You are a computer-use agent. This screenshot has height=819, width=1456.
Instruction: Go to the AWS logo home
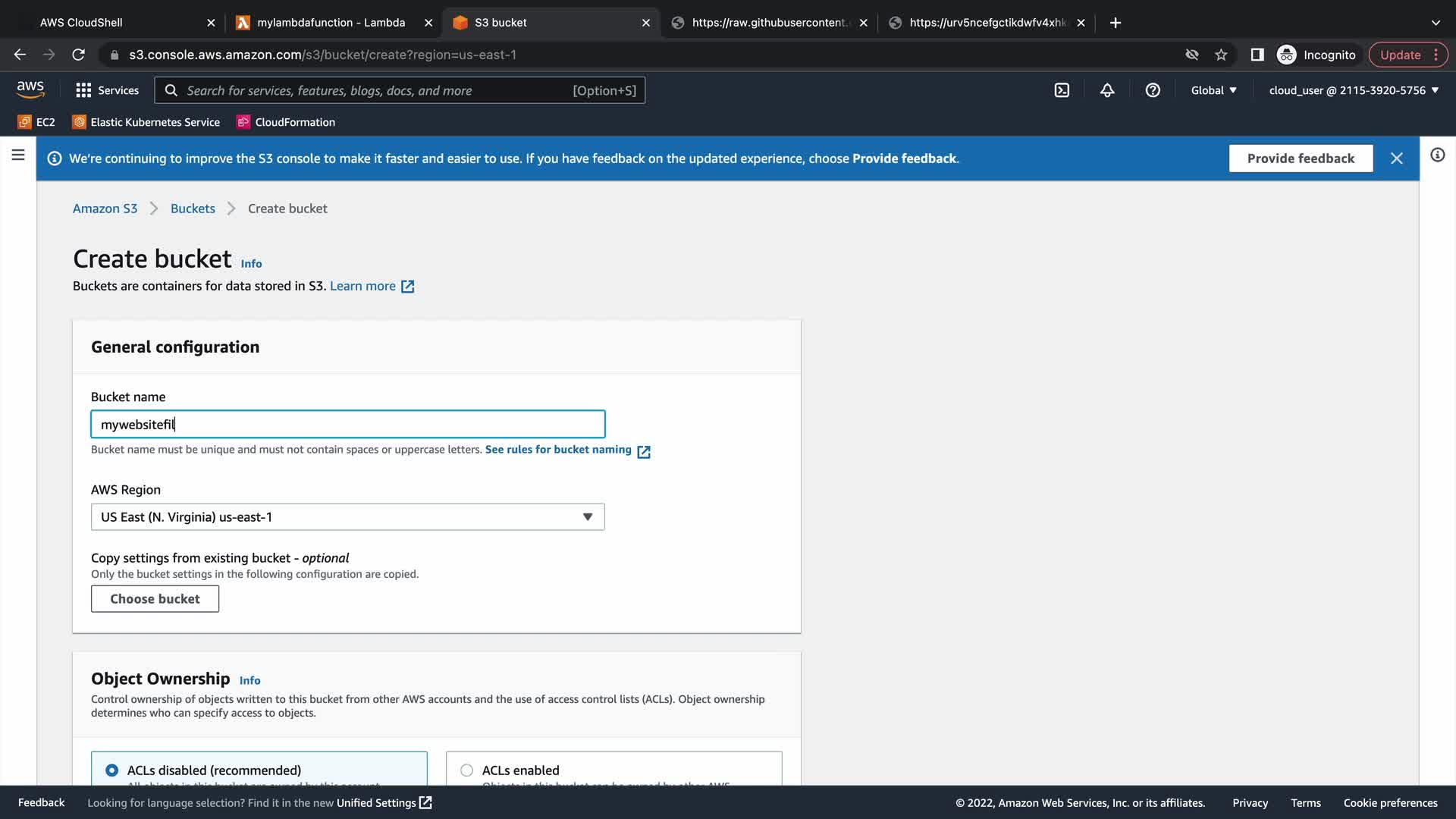point(30,89)
